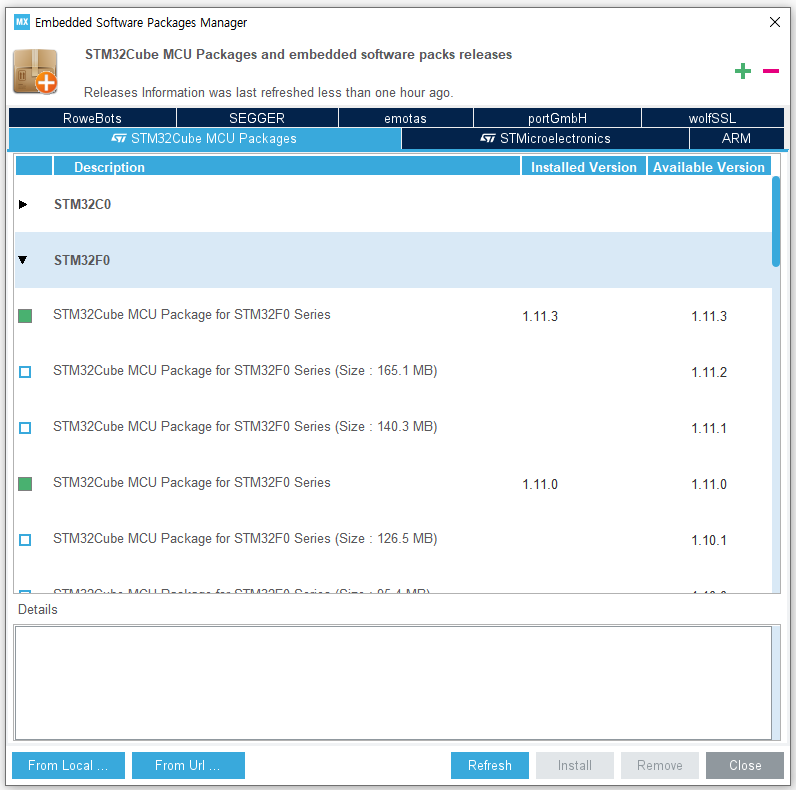Select the package row with Size : 165.1 MB
This screenshot has width=796, height=790.
point(393,372)
